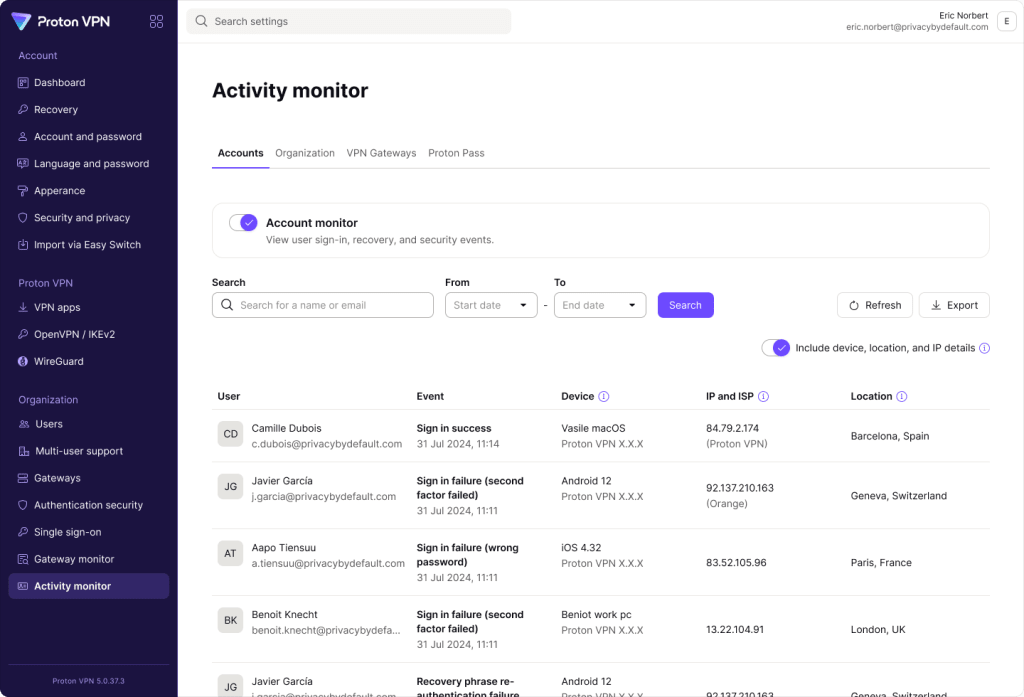Viewport: 1024px width, 697px height.
Task: Click the BK avatar for Benoit Knecht
Action: pyautogui.click(x=231, y=620)
